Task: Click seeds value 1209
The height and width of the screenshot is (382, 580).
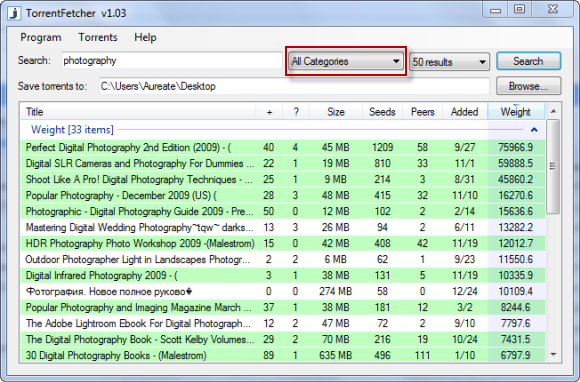Action: pyautogui.click(x=382, y=148)
